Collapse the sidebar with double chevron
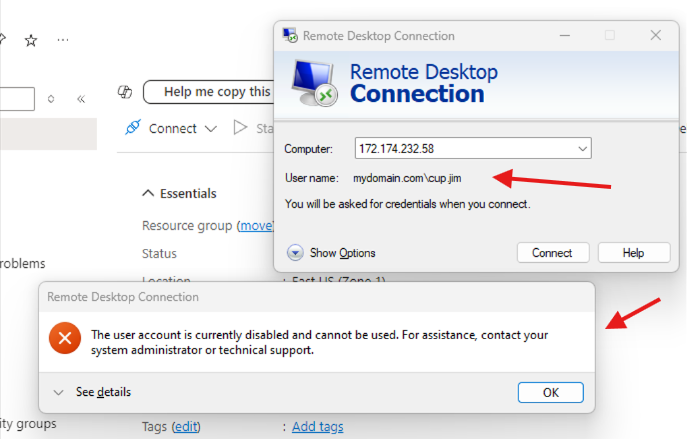This screenshot has width=687, height=439. [x=81, y=99]
